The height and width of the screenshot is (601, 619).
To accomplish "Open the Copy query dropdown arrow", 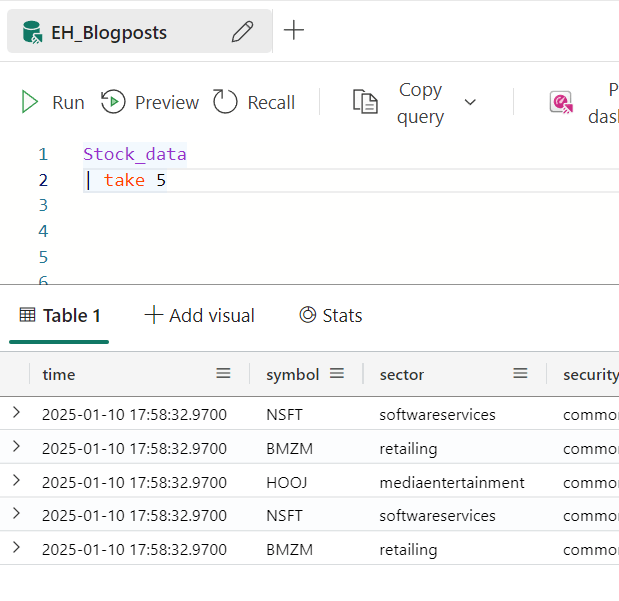I will point(470,102).
